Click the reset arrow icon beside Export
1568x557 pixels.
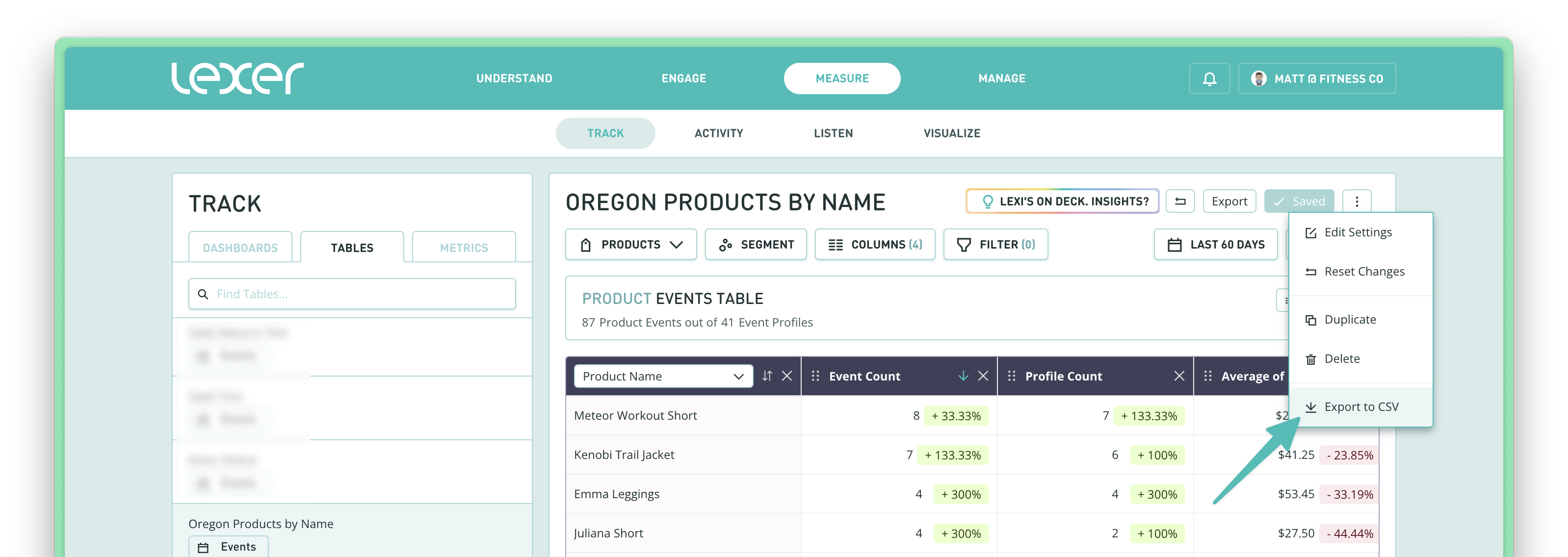(1179, 201)
